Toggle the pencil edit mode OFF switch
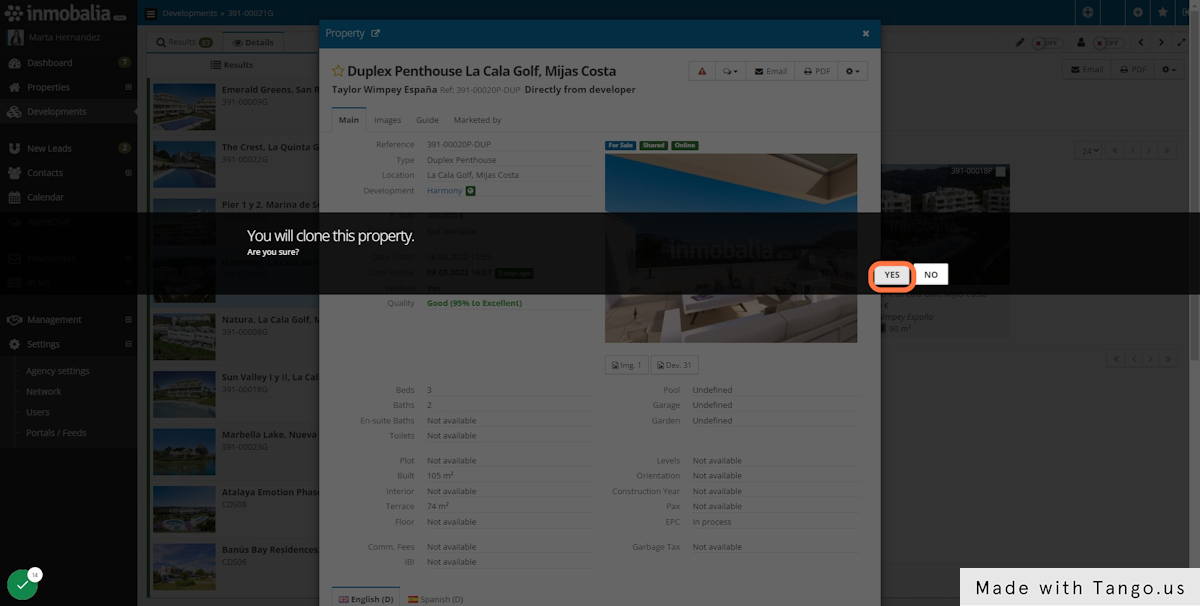The image size is (1200, 606). (1047, 43)
